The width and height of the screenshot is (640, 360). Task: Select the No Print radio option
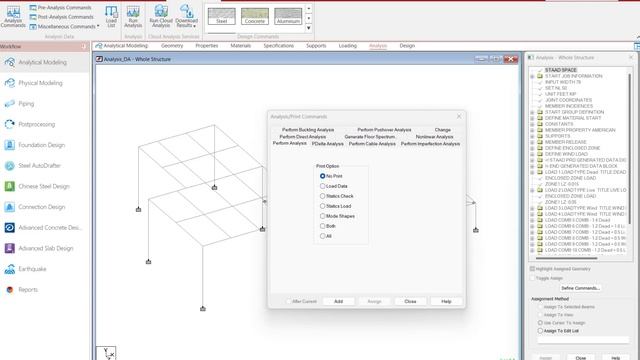click(x=322, y=176)
